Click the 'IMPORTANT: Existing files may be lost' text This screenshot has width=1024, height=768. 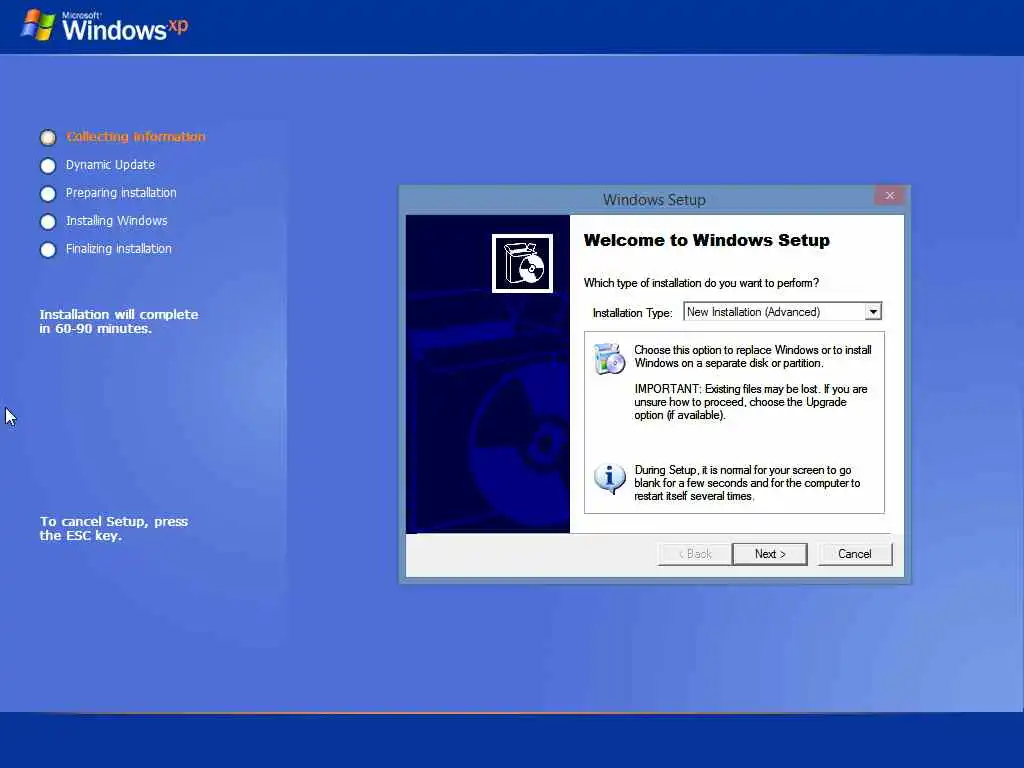click(x=751, y=402)
